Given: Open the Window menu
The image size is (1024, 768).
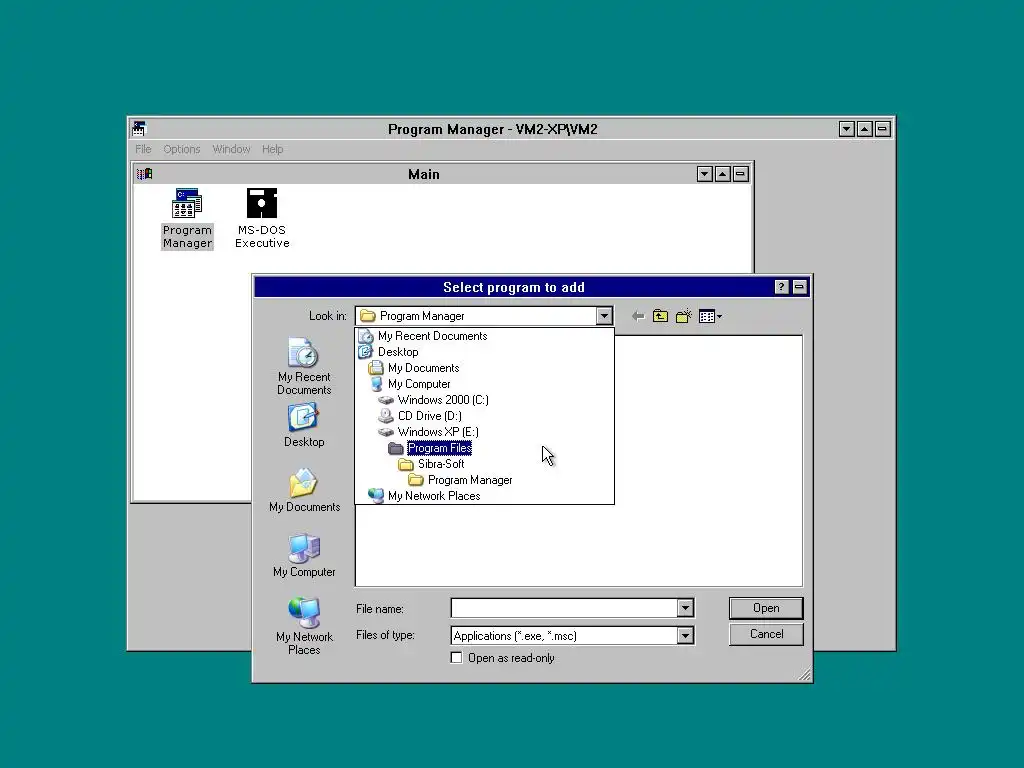Looking at the screenshot, I should (231, 149).
